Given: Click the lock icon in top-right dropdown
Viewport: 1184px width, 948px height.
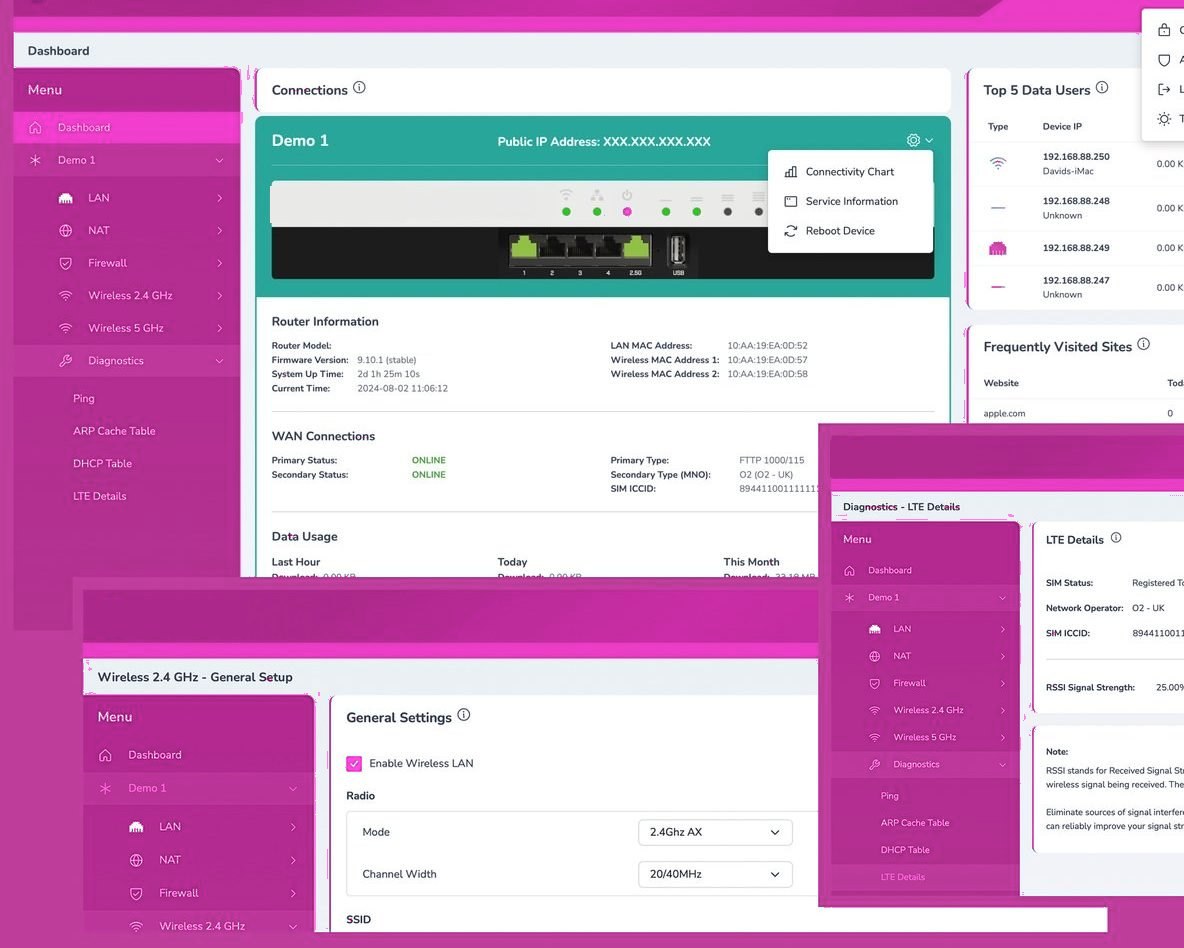Looking at the screenshot, I should 1164,30.
